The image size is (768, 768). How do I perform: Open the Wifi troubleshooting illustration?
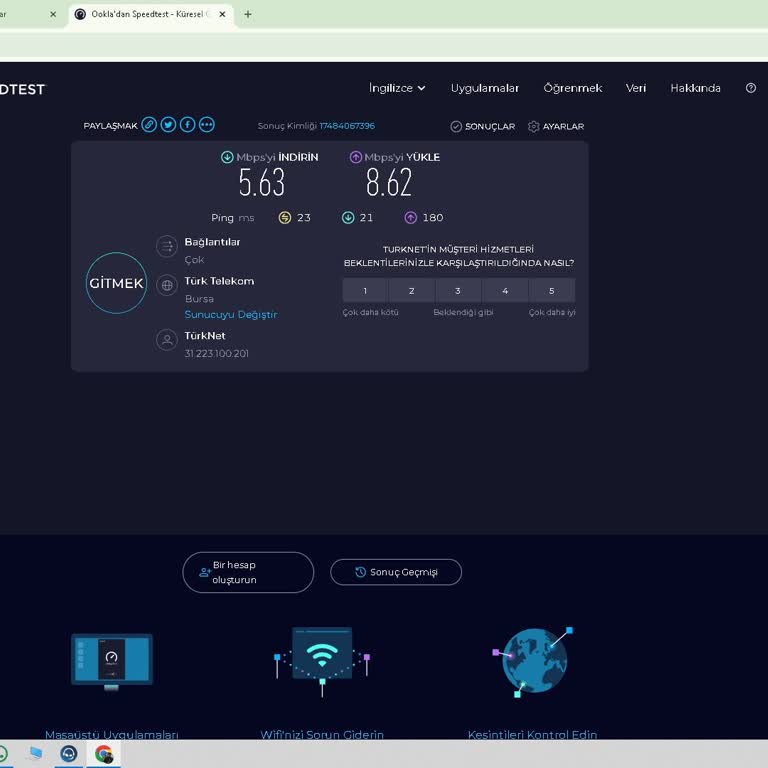[x=322, y=661]
